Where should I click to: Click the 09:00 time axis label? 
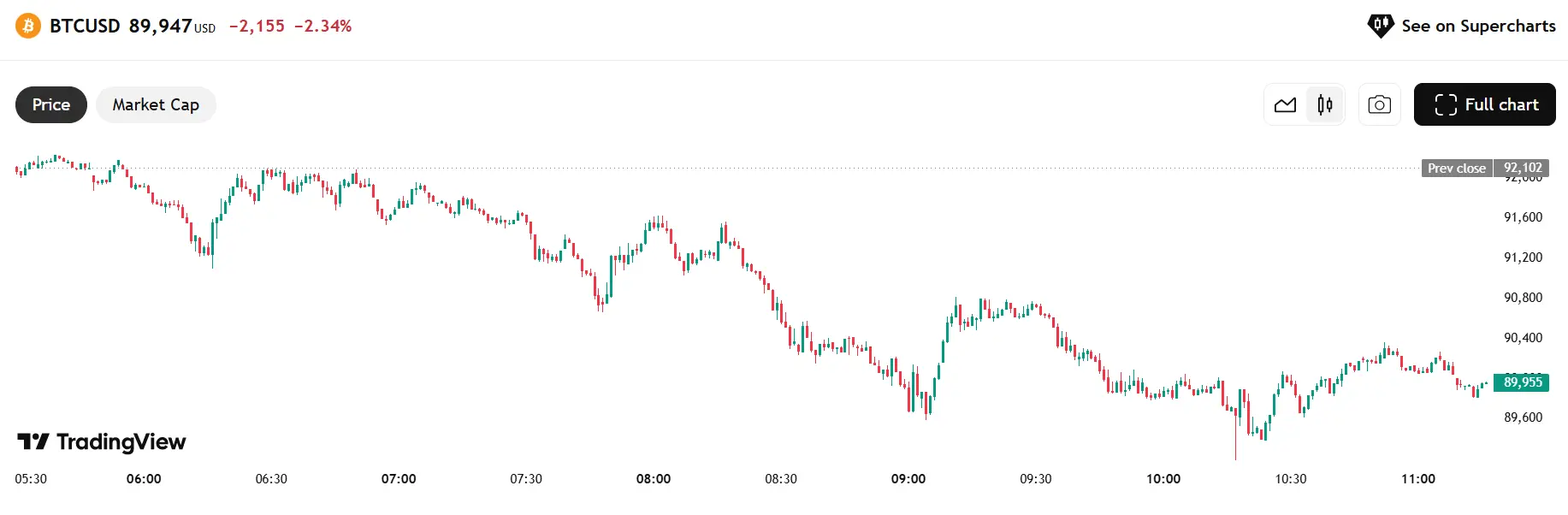(910, 479)
